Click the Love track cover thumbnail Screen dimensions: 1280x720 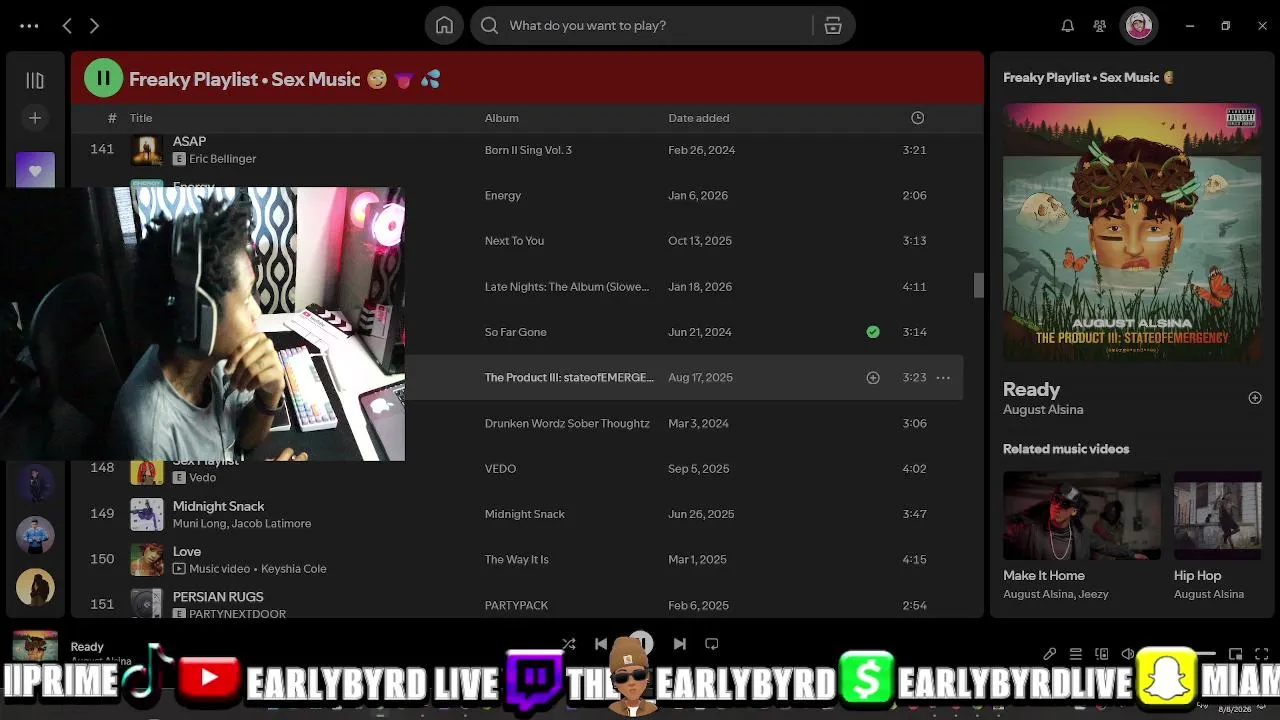pyautogui.click(x=147, y=560)
